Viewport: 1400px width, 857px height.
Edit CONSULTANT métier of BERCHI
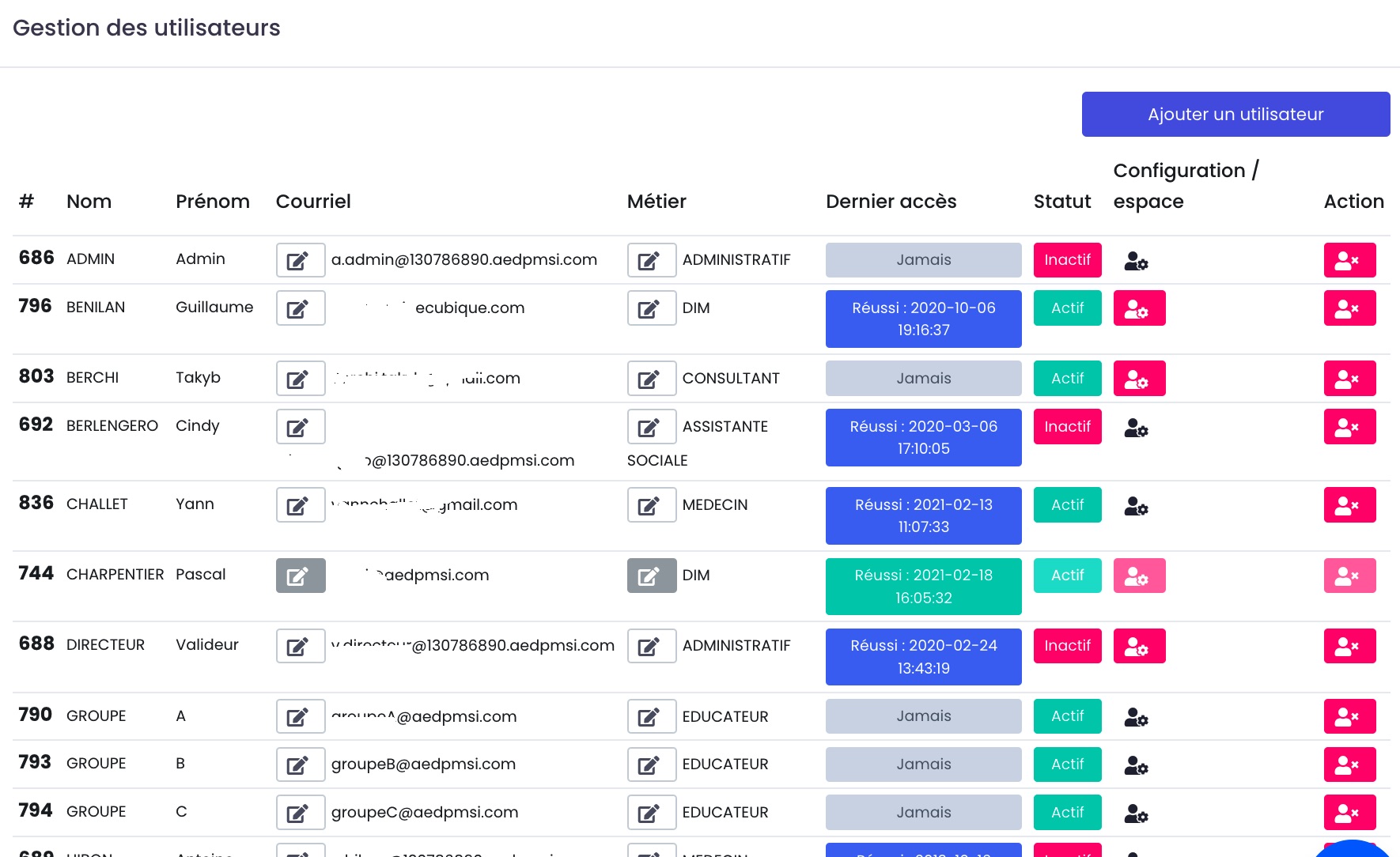click(652, 379)
